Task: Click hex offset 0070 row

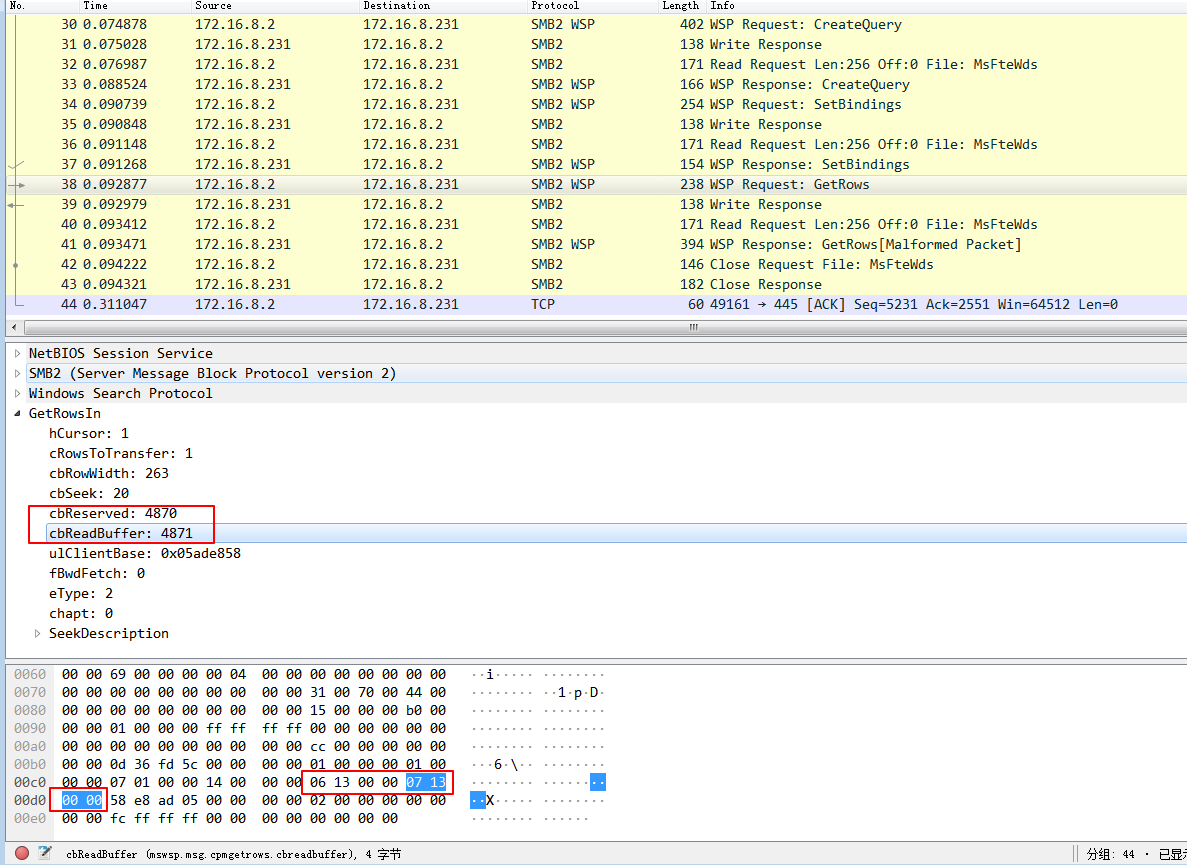Action: click(30, 692)
